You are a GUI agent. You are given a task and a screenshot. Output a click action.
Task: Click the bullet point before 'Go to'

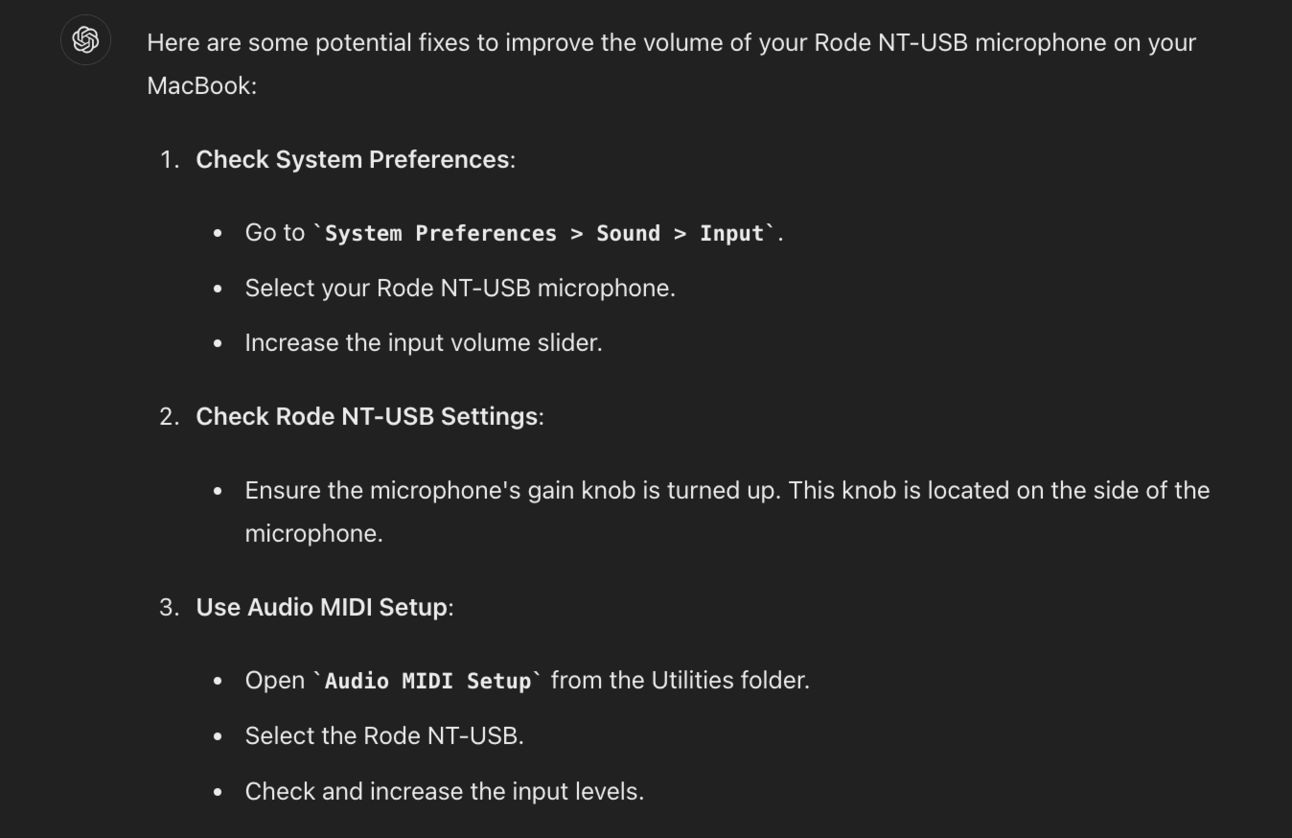point(218,234)
